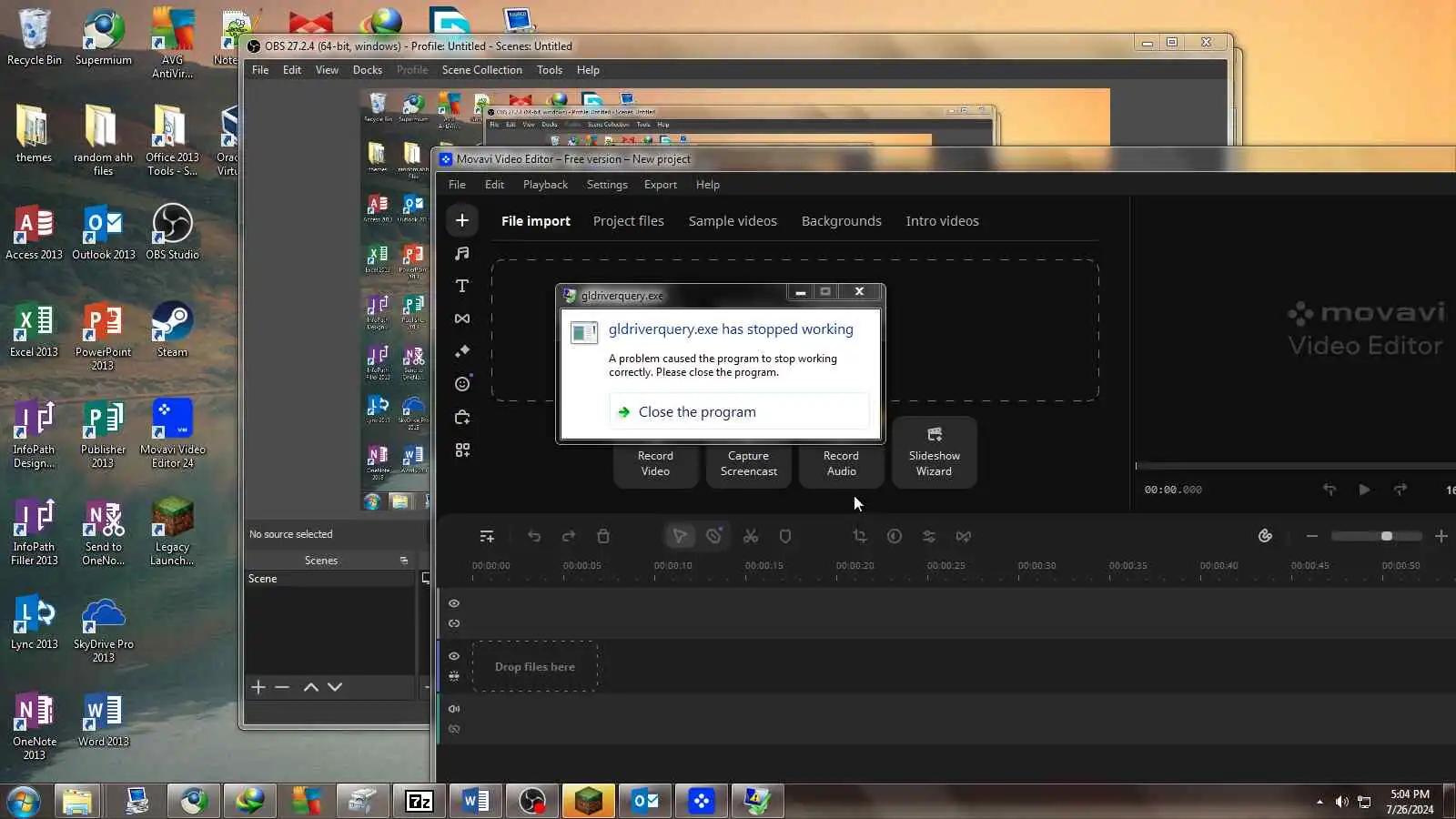
Task: Open the Transitions (bow-tie) sidebar tab
Action: [462, 318]
